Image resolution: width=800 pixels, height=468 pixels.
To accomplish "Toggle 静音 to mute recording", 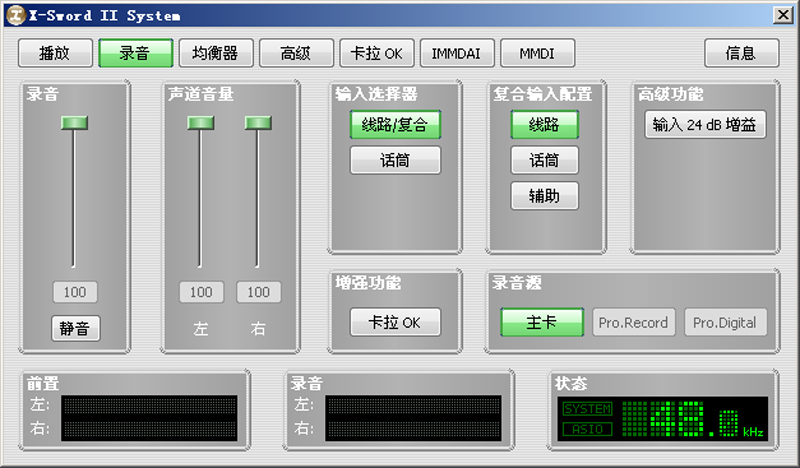I will (76, 327).
